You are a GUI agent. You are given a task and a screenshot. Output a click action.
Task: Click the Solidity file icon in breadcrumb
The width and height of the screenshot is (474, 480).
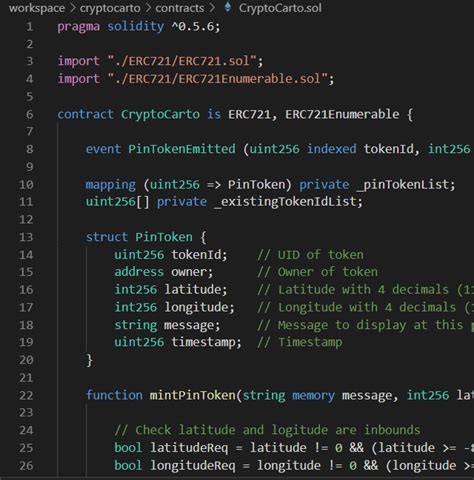tap(228, 7)
